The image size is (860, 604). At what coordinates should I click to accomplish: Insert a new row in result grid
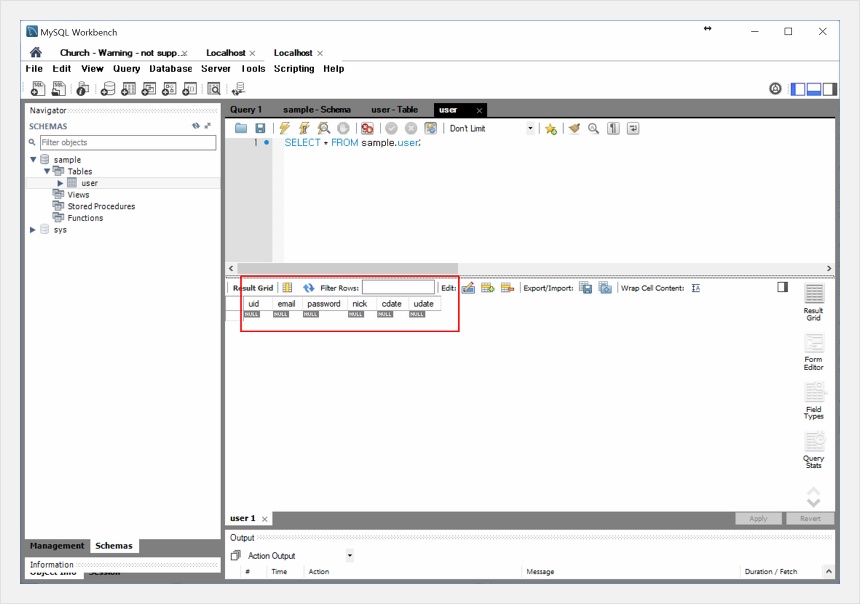click(488, 288)
